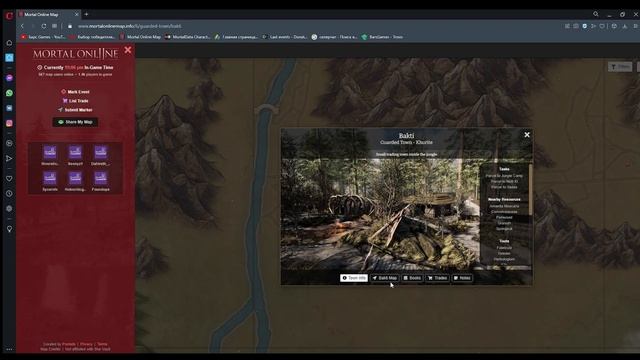Reload the page with the refresh icon
Viewport: 640px width, 360px height.
pyautogui.click(x=44, y=26)
